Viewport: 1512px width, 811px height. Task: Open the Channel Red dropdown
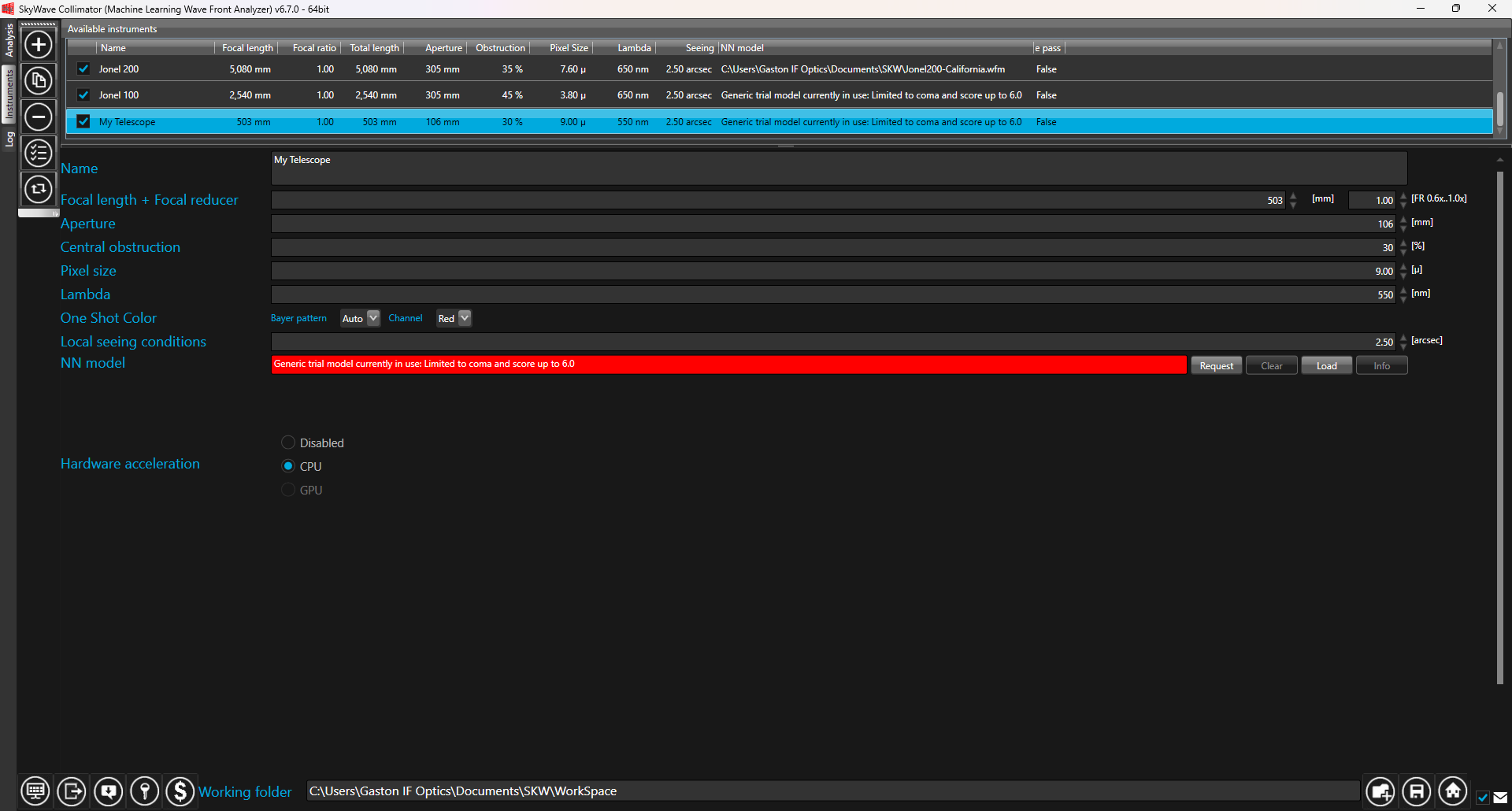click(454, 318)
